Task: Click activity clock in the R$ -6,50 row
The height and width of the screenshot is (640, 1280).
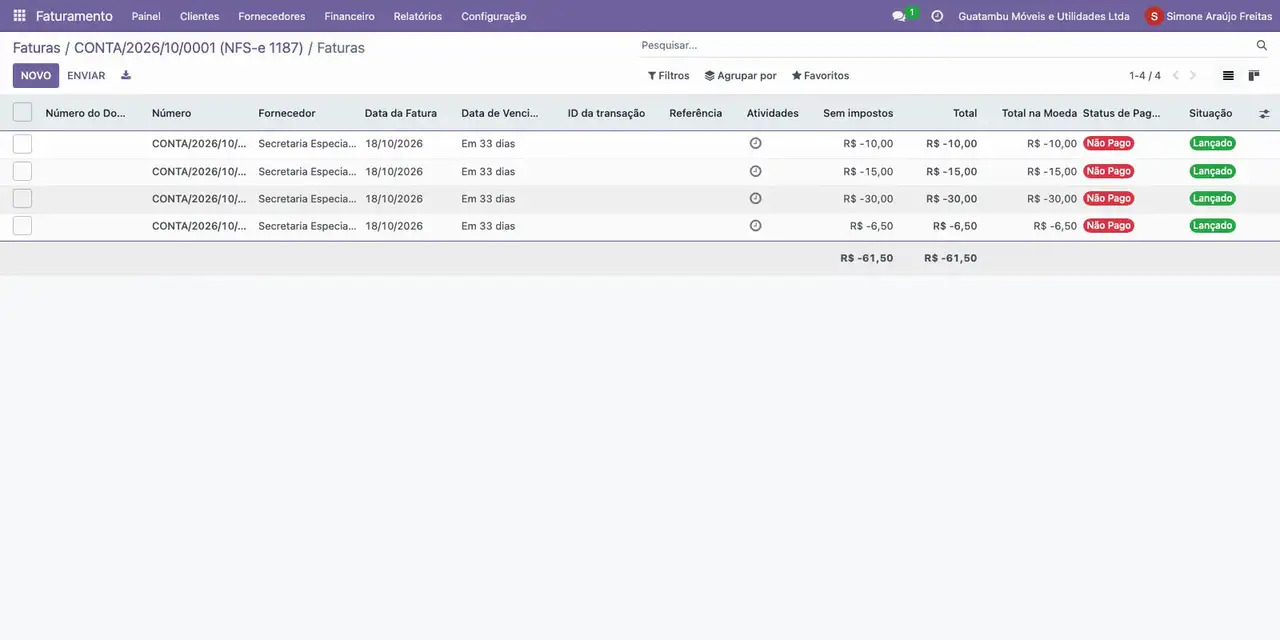Action: pyautogui.click(x=756, y=226)
